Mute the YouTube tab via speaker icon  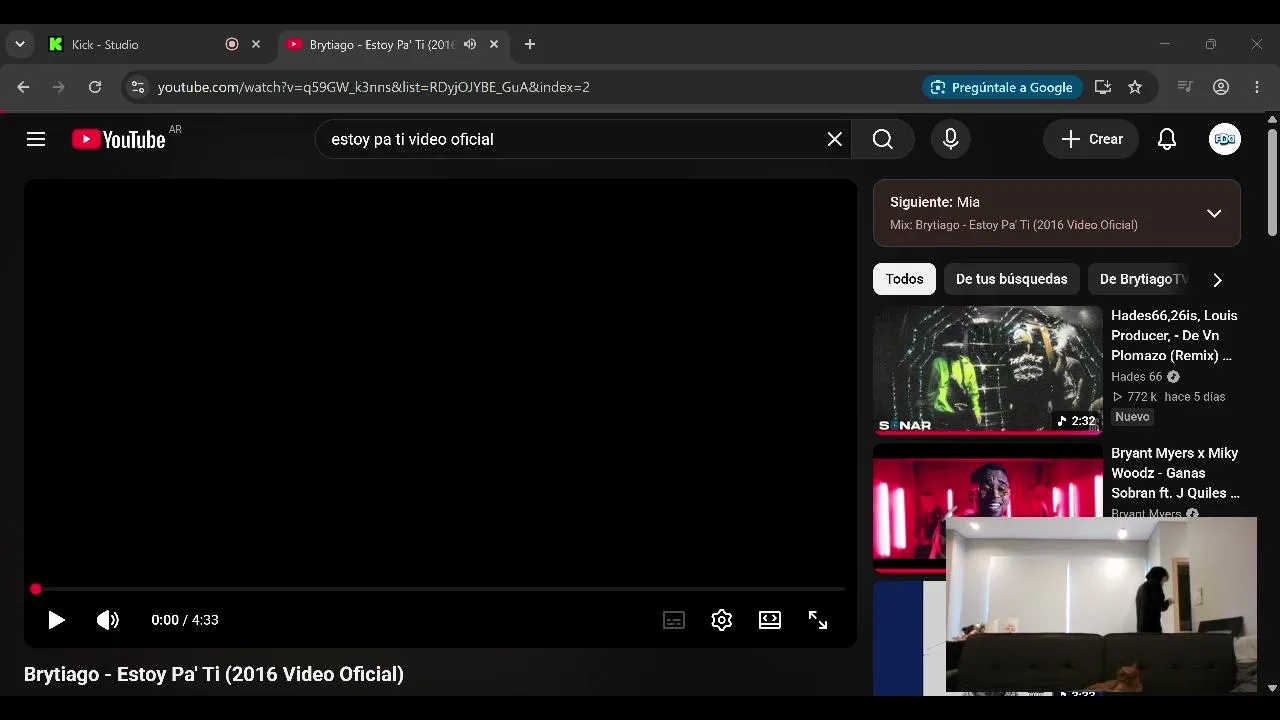click(470, 44)
